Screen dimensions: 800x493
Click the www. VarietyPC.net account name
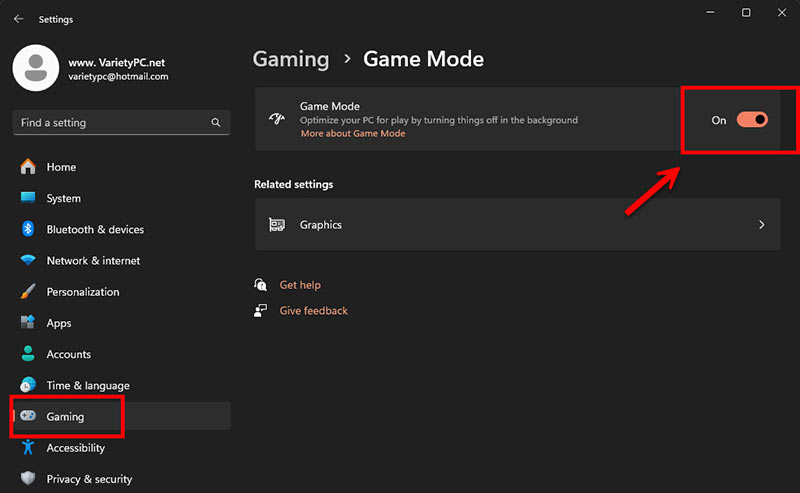pyautogui.click(x=117, y=62)
